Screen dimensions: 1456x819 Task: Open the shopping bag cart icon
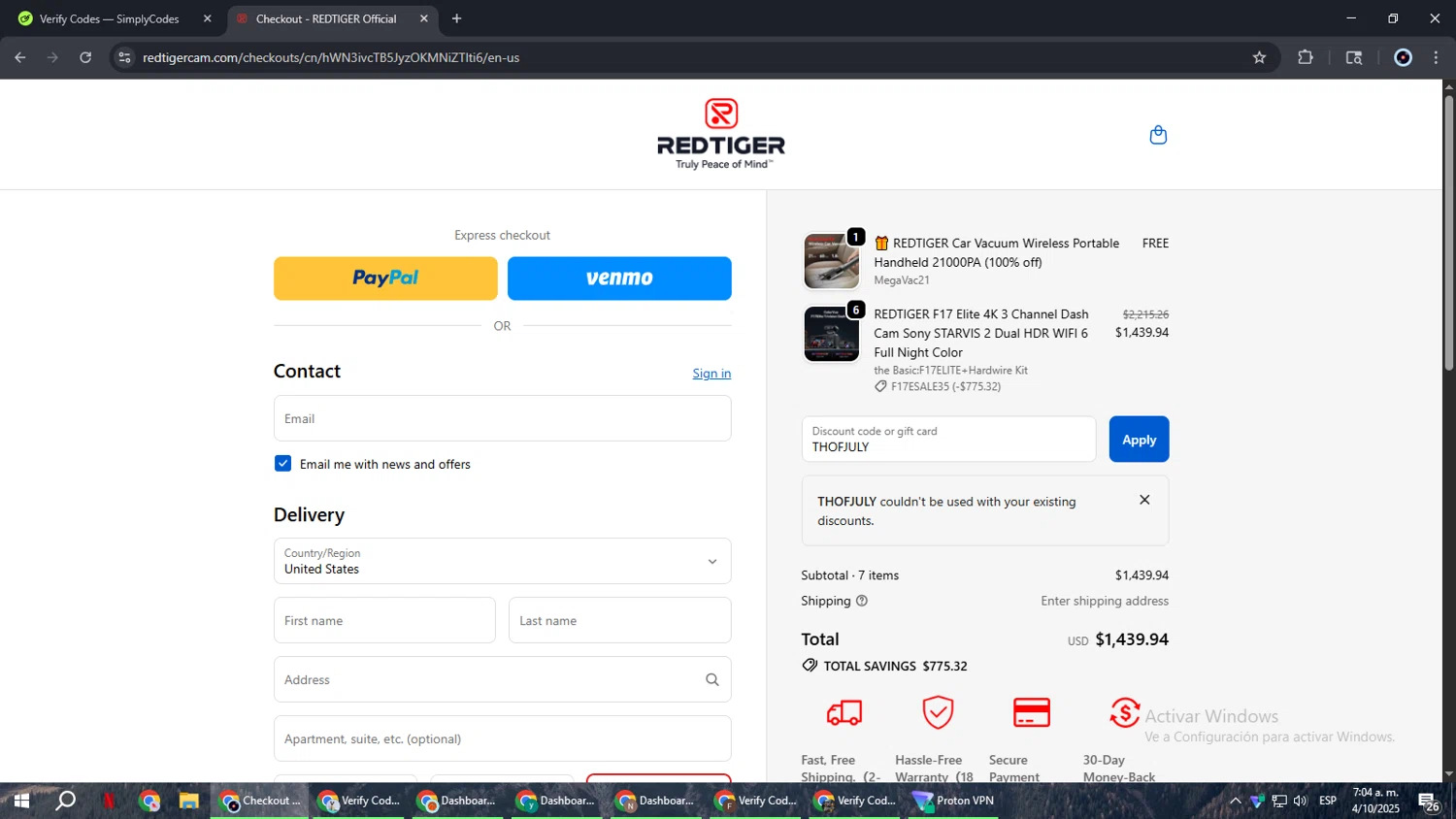point(1158,135)
